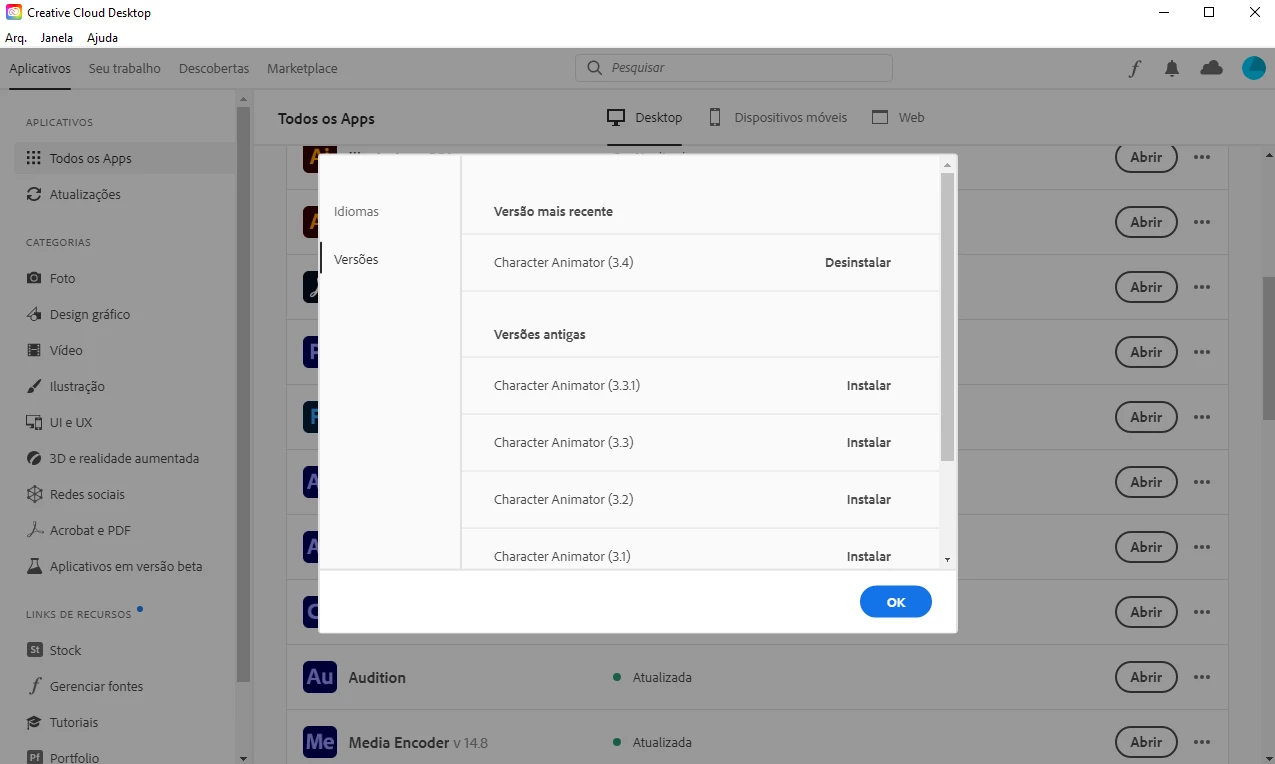
Task: Click the Design gráfico icon
Action: coord(34,314)
